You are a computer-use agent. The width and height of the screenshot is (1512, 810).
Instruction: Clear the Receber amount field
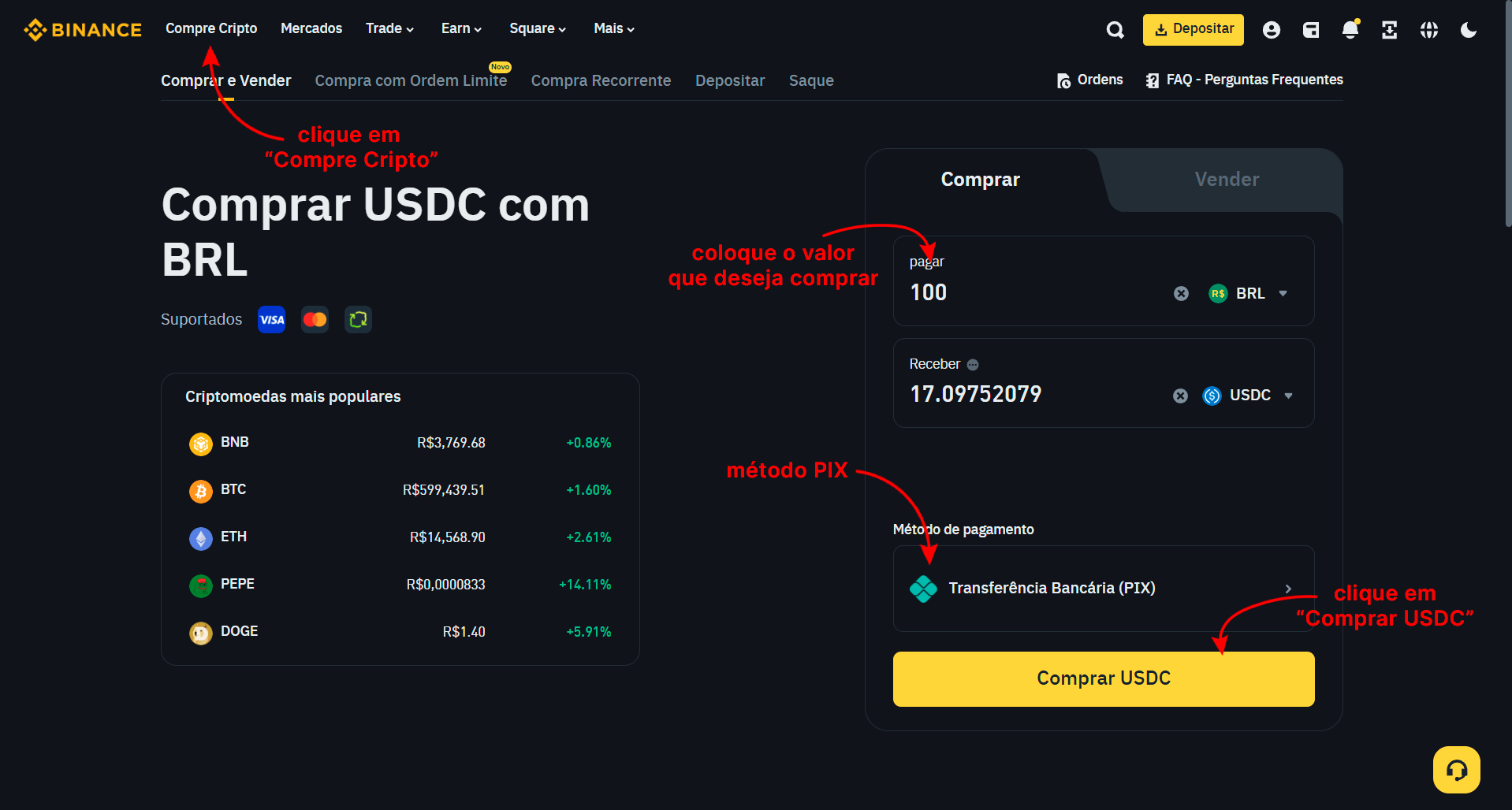pos(1180,396)
